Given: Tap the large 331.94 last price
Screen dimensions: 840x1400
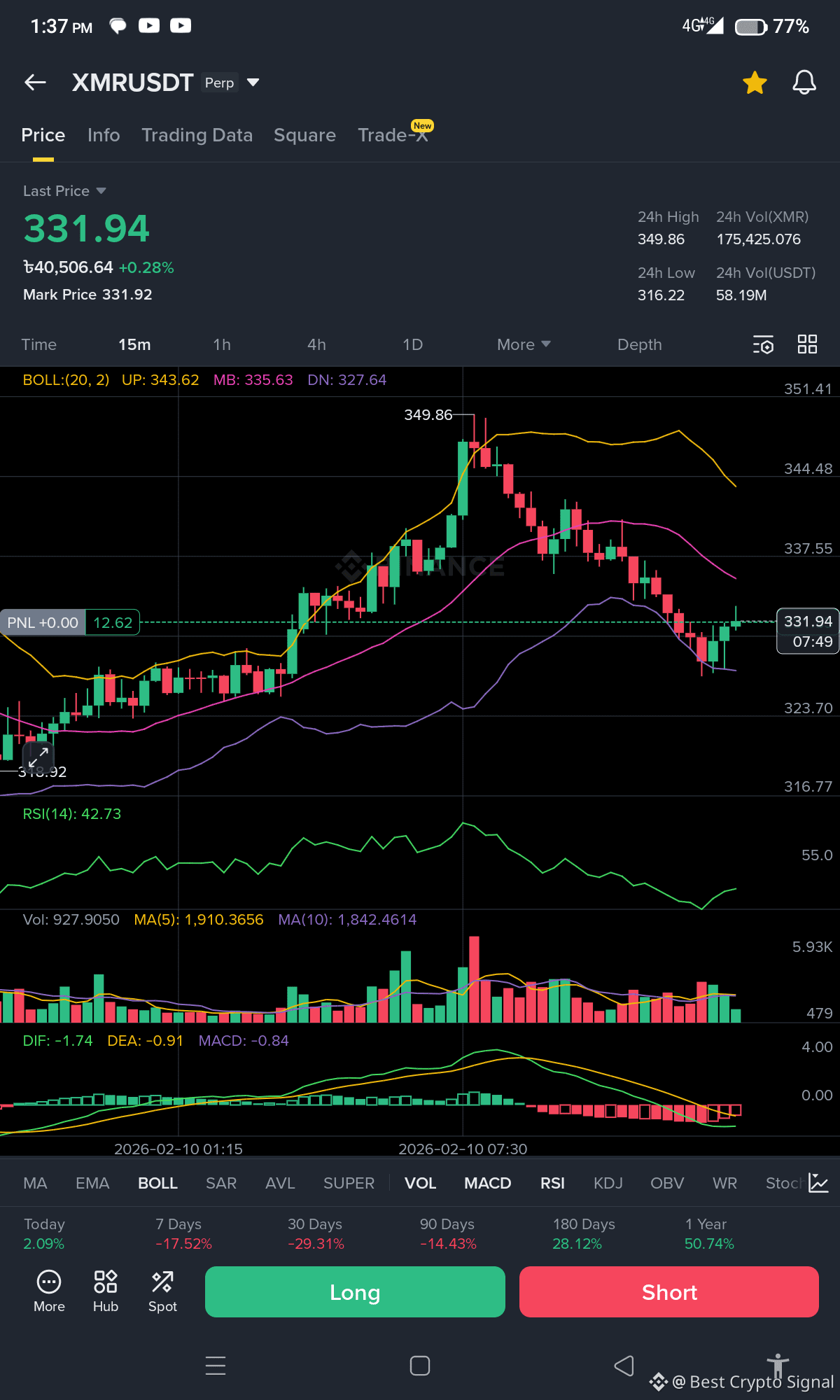Looking at the screenshot, I should 87,229.
